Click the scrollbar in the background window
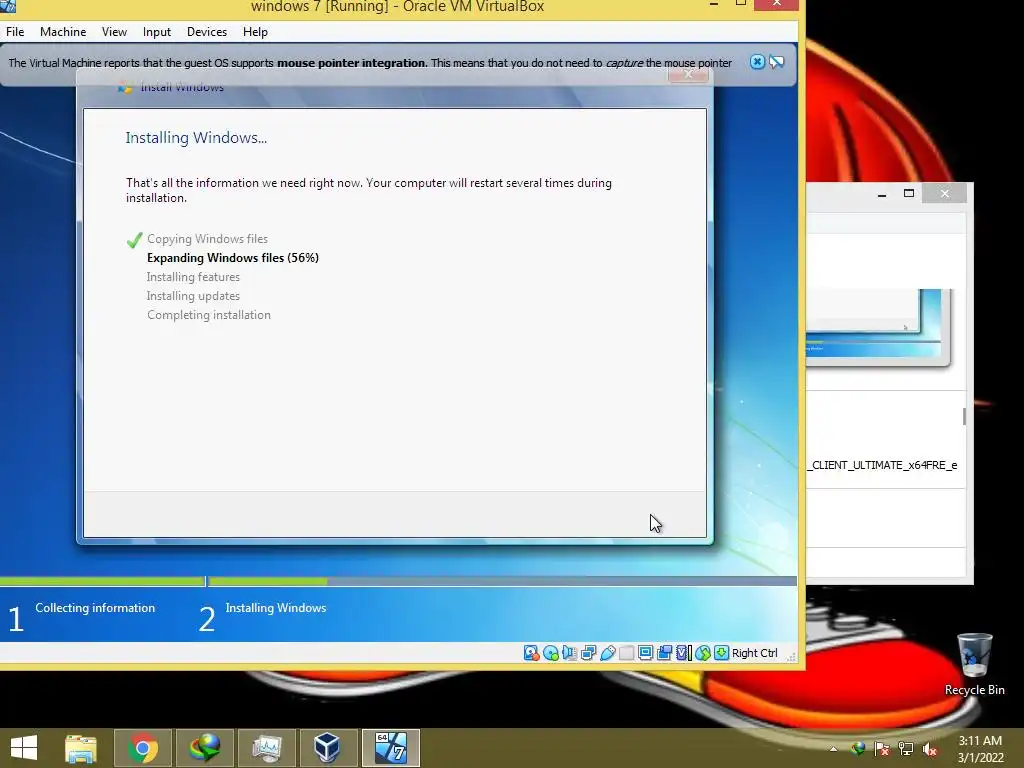Image resolution: width=1024 pixels, height=768 pixels. tap(964, 416)
